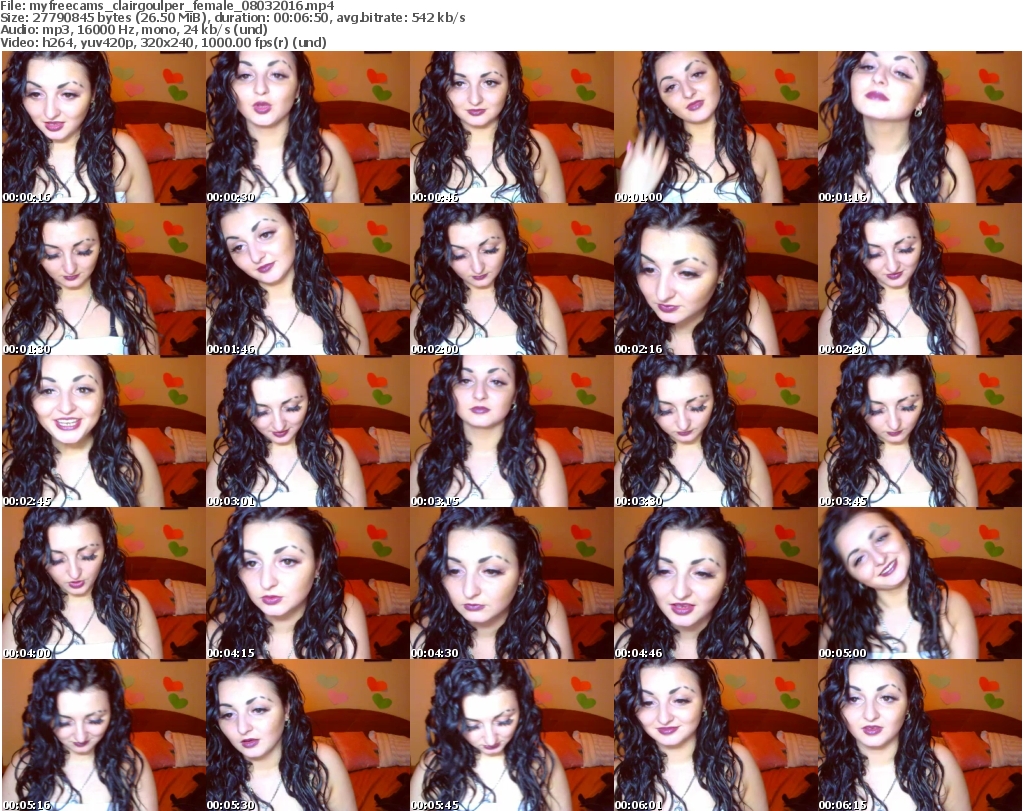This screenshot has width=1024, height=811.
Task: Click the thumbnail timestamped 00:03:45
Action: pyautogui.click(x=919, y=431)
